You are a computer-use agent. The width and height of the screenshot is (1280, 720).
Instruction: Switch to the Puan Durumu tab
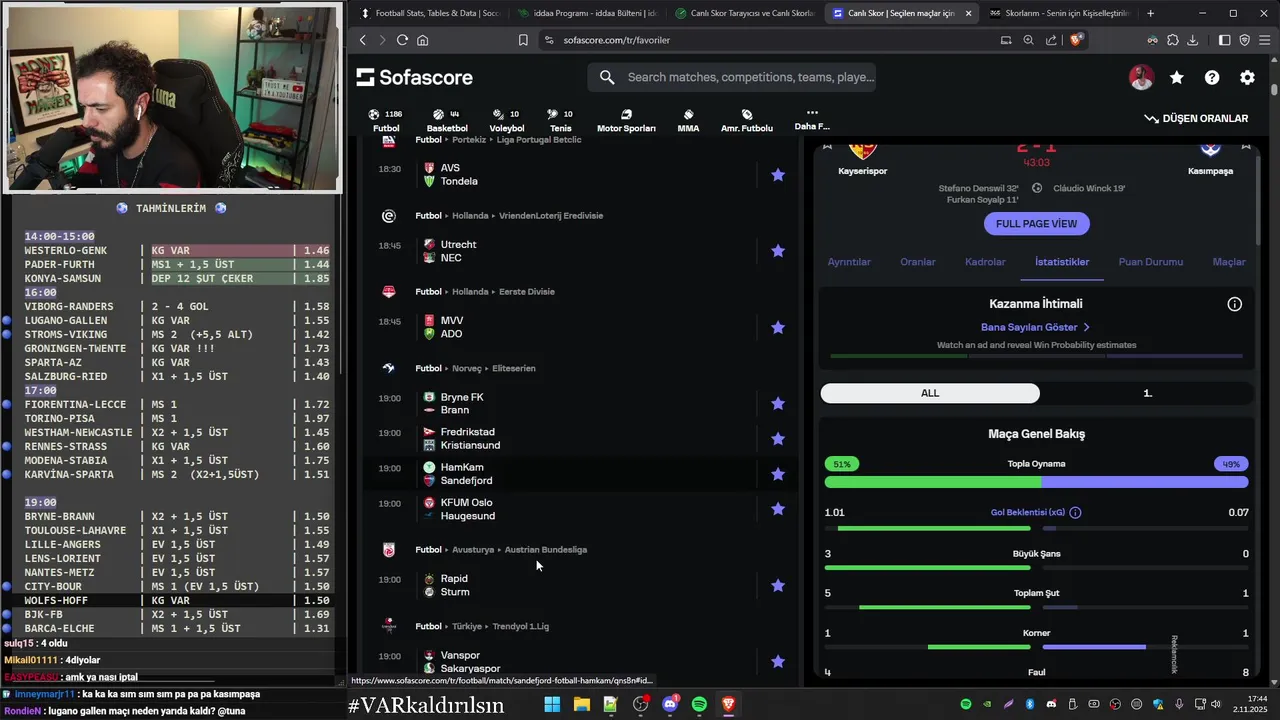pos(1150,262)
